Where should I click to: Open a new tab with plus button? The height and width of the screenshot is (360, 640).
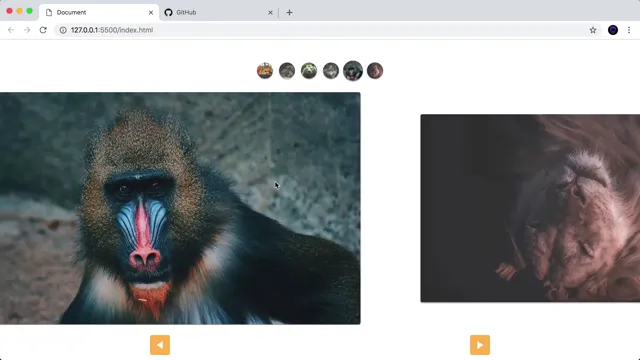point(289,13)
